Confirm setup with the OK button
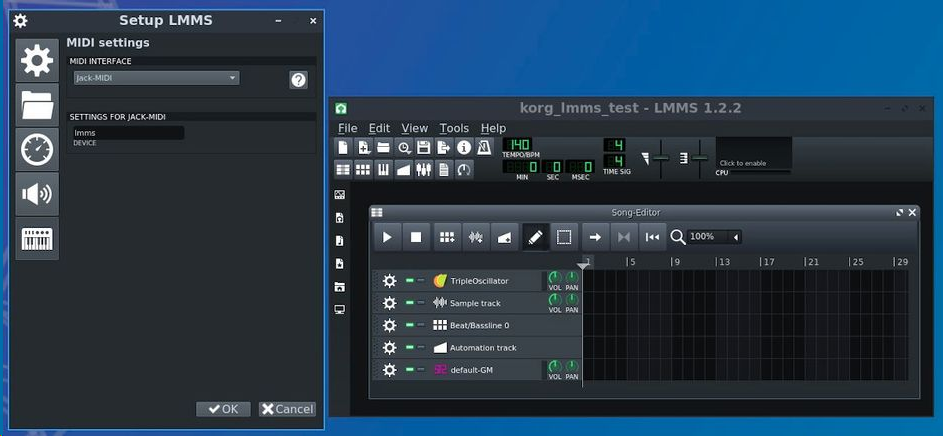This screenshot has height=436, width=943. [223, 409]
